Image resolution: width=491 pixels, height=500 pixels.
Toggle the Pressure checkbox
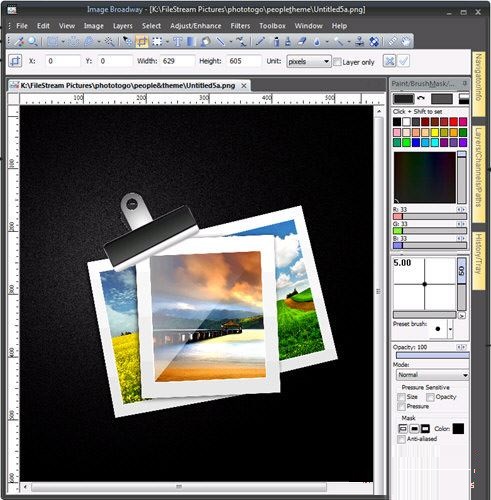[x=402, y=407]
